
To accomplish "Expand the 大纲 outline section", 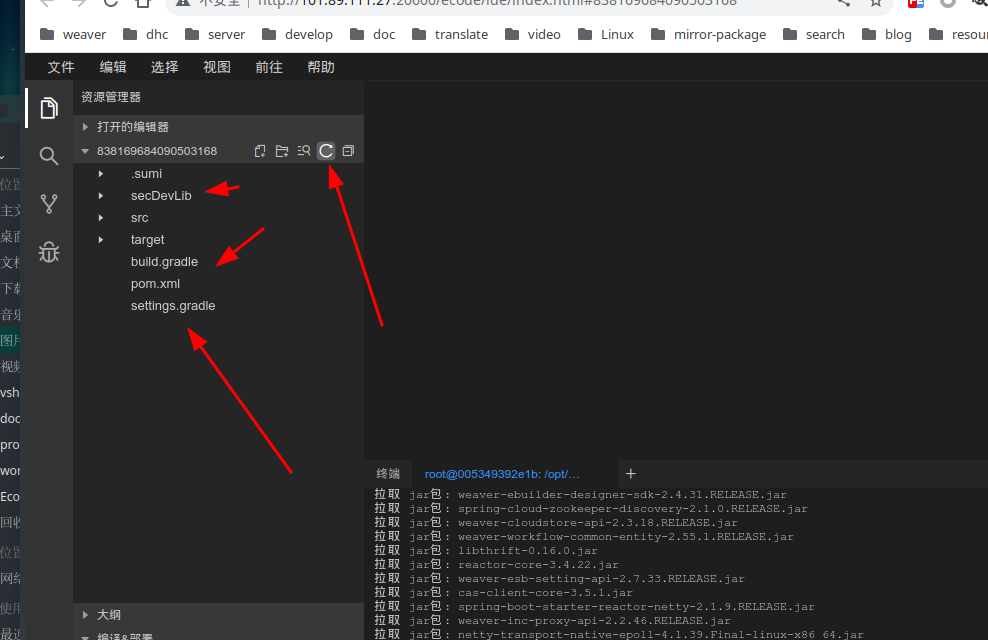I will [218, 615].
